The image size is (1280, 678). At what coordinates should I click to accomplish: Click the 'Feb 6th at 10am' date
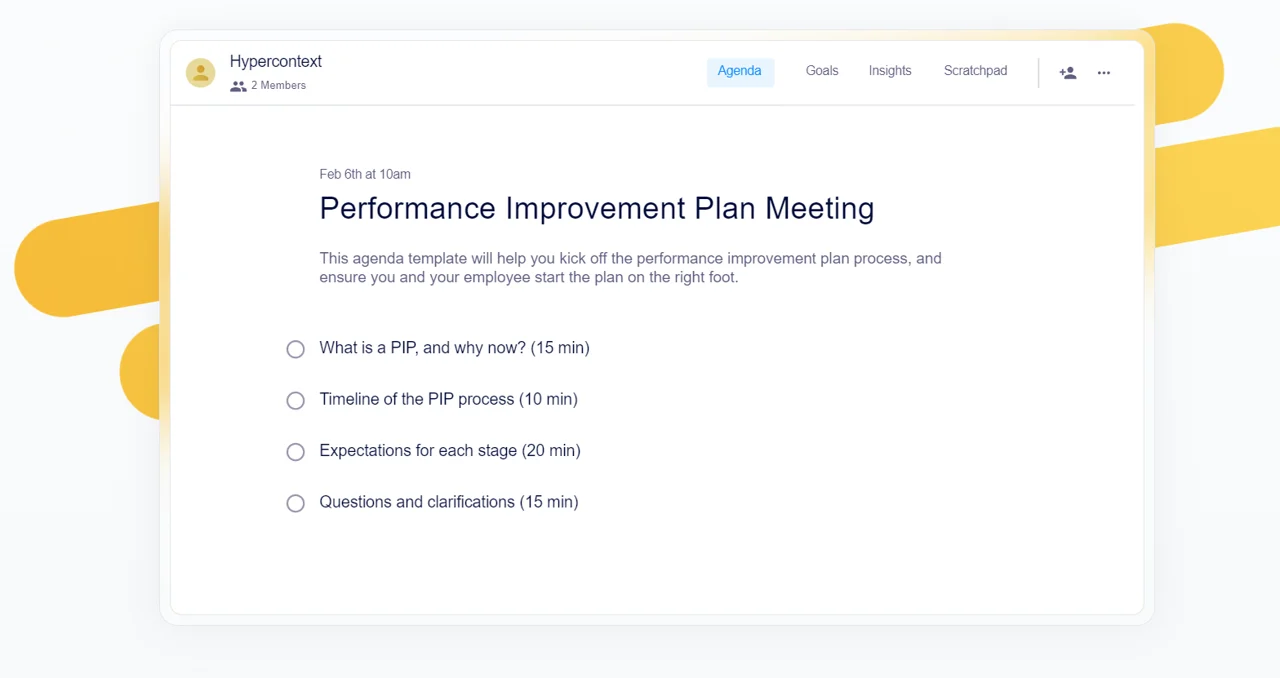click(x=365, y=174)
